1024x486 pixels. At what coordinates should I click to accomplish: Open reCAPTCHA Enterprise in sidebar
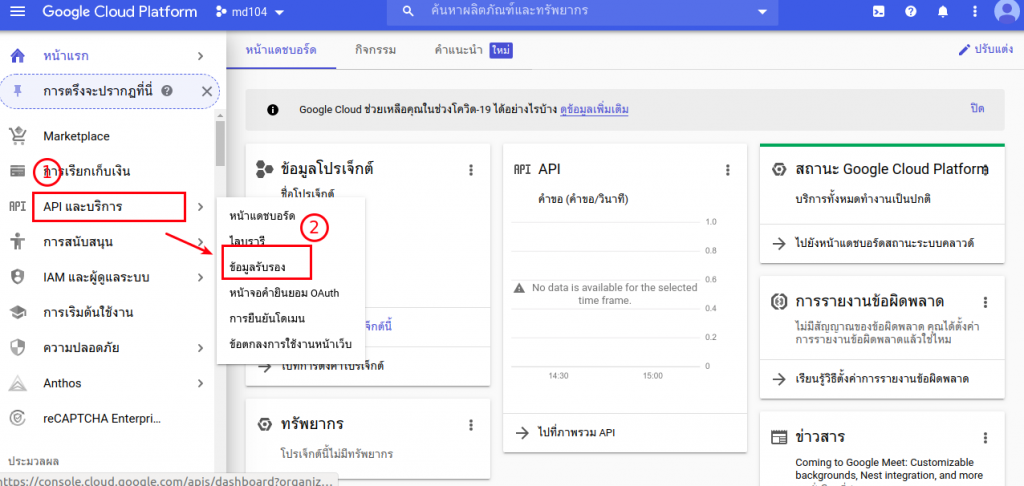102,418
